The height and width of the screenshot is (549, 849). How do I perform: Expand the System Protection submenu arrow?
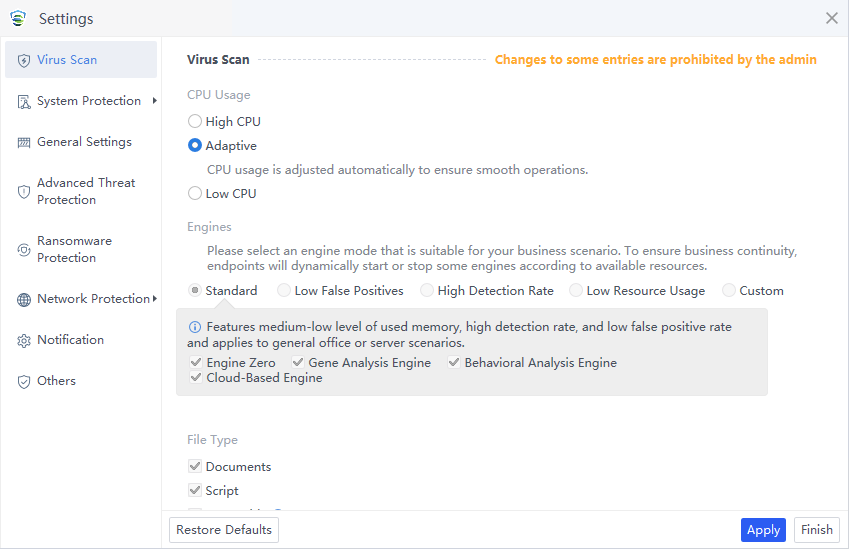point(154,101)
